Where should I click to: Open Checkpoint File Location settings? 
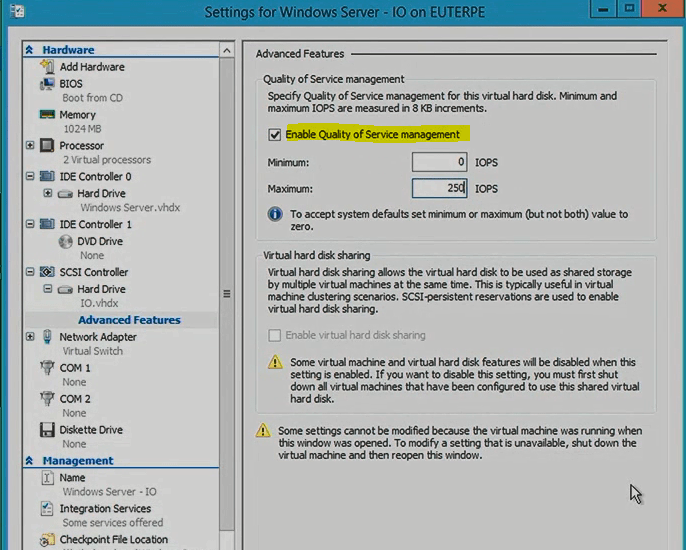(x=114, y=539)
